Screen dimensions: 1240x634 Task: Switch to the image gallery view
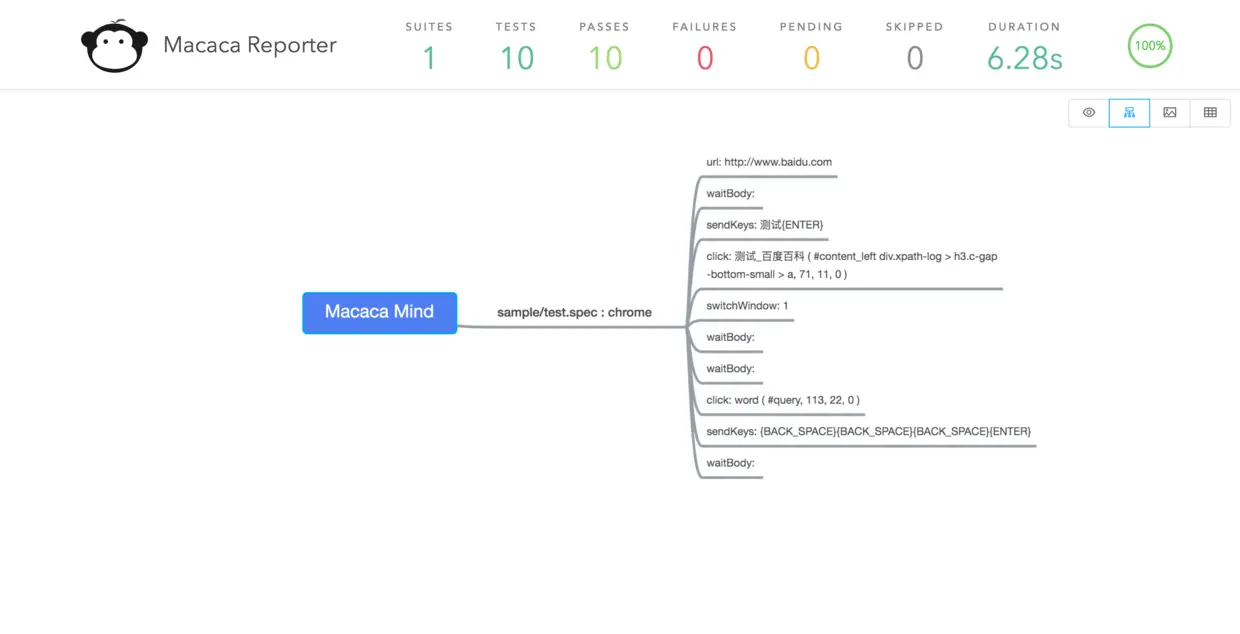pyautogui.click(x=1170, y=113)
